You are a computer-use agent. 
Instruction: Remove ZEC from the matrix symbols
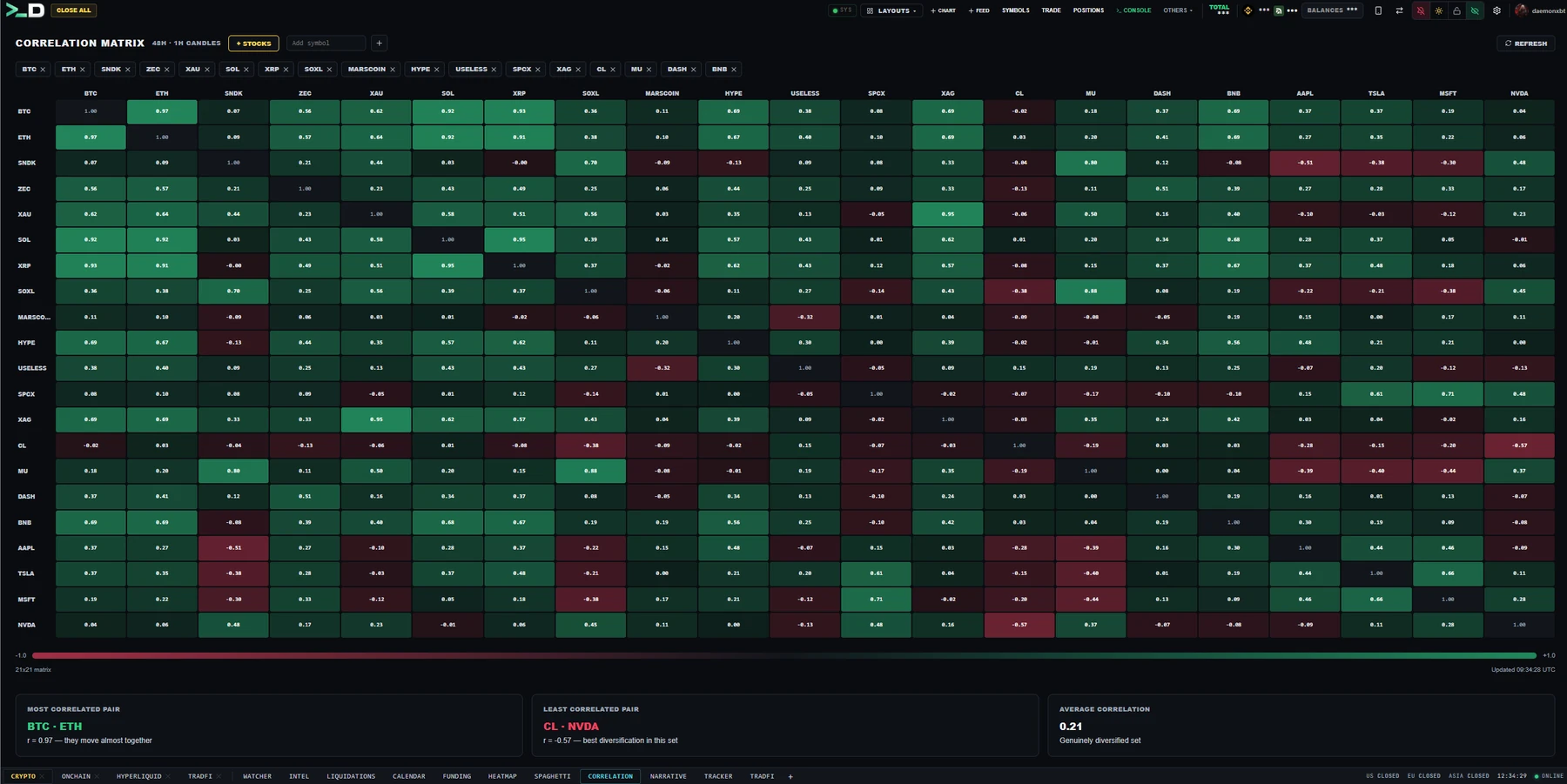point(167,70)
